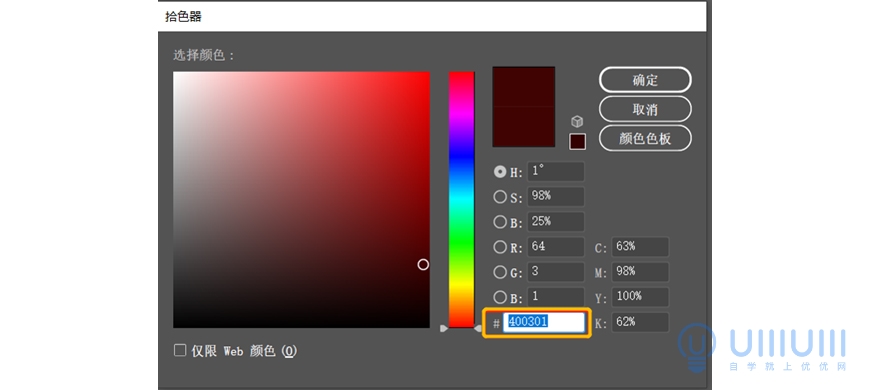Click the H value field showing 1°
Viewport: 870px width, 390px height.
(x=555, y=171)
